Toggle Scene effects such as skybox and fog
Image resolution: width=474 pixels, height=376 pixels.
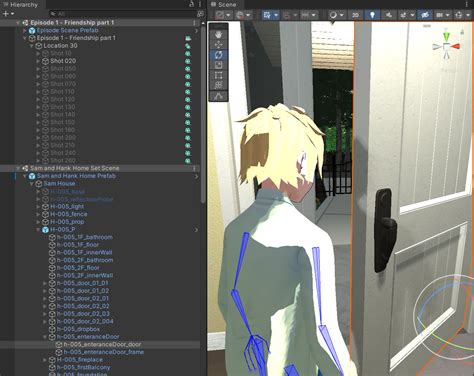tap(404, 15)
